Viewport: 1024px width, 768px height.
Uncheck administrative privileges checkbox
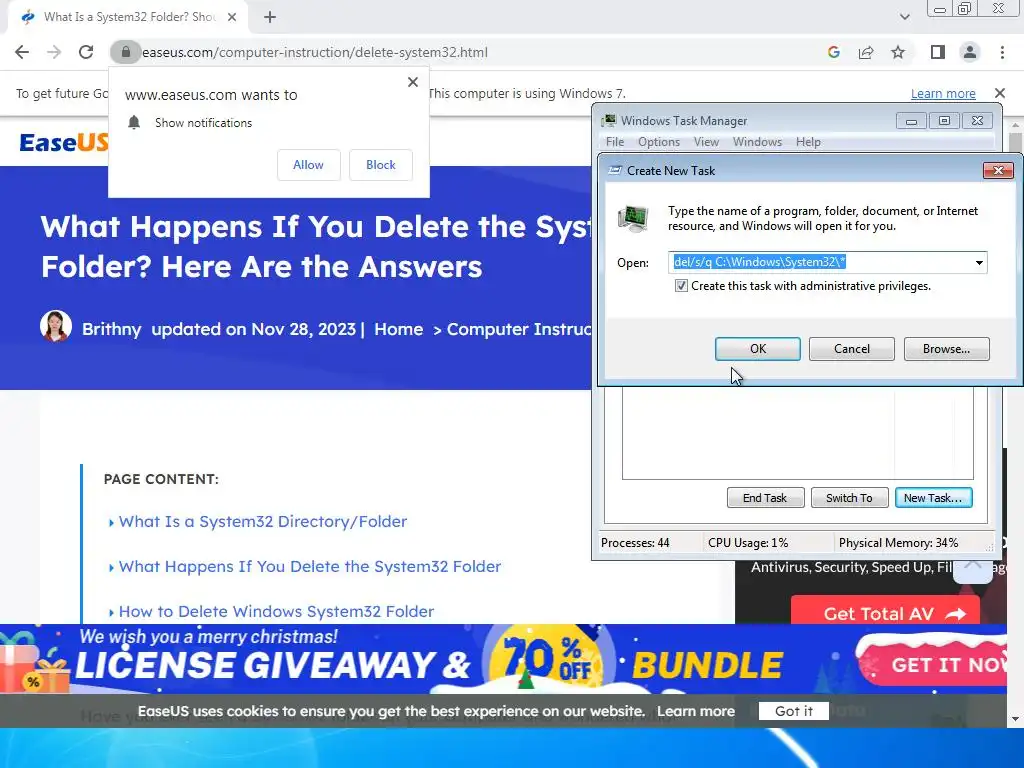[681, 286]
